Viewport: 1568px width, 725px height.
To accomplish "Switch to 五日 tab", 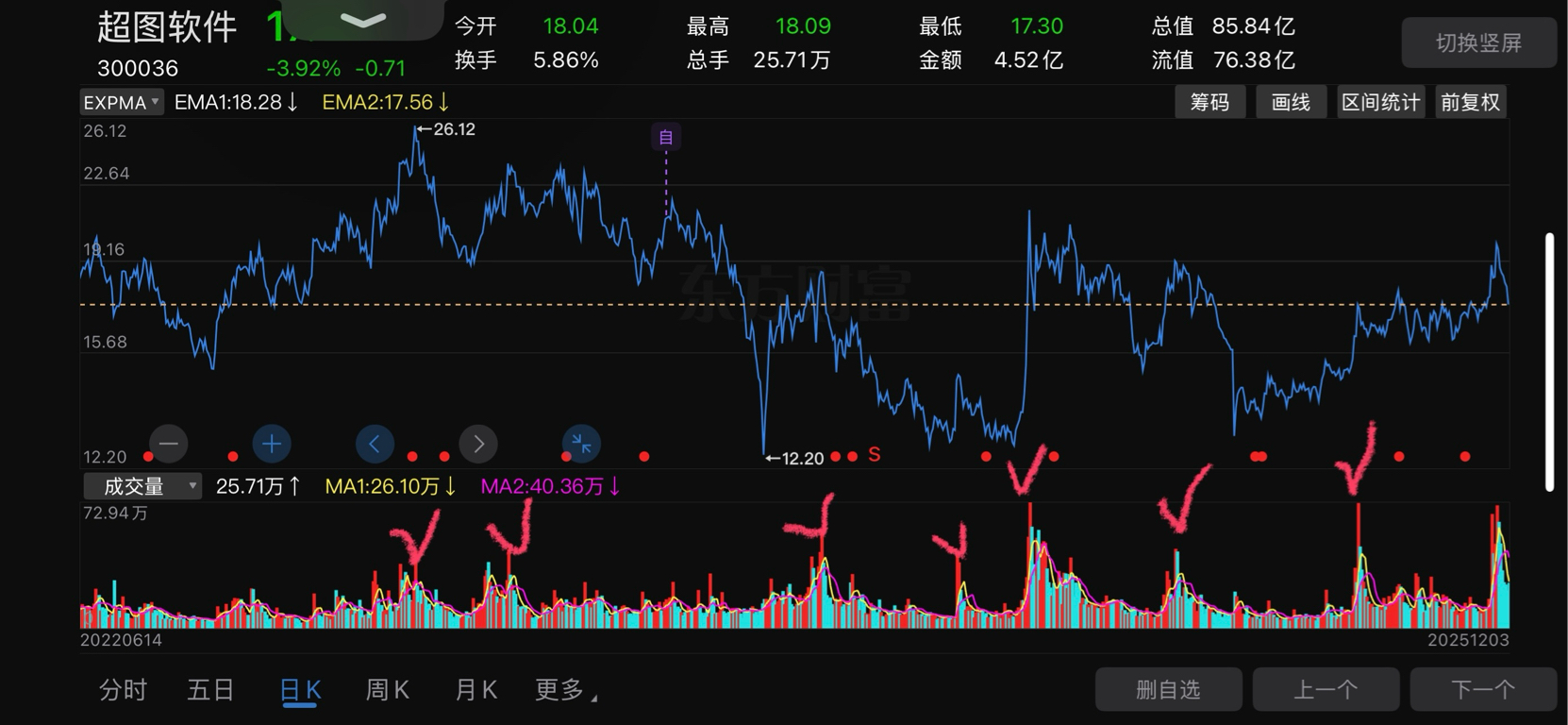I will click(210, 690).
